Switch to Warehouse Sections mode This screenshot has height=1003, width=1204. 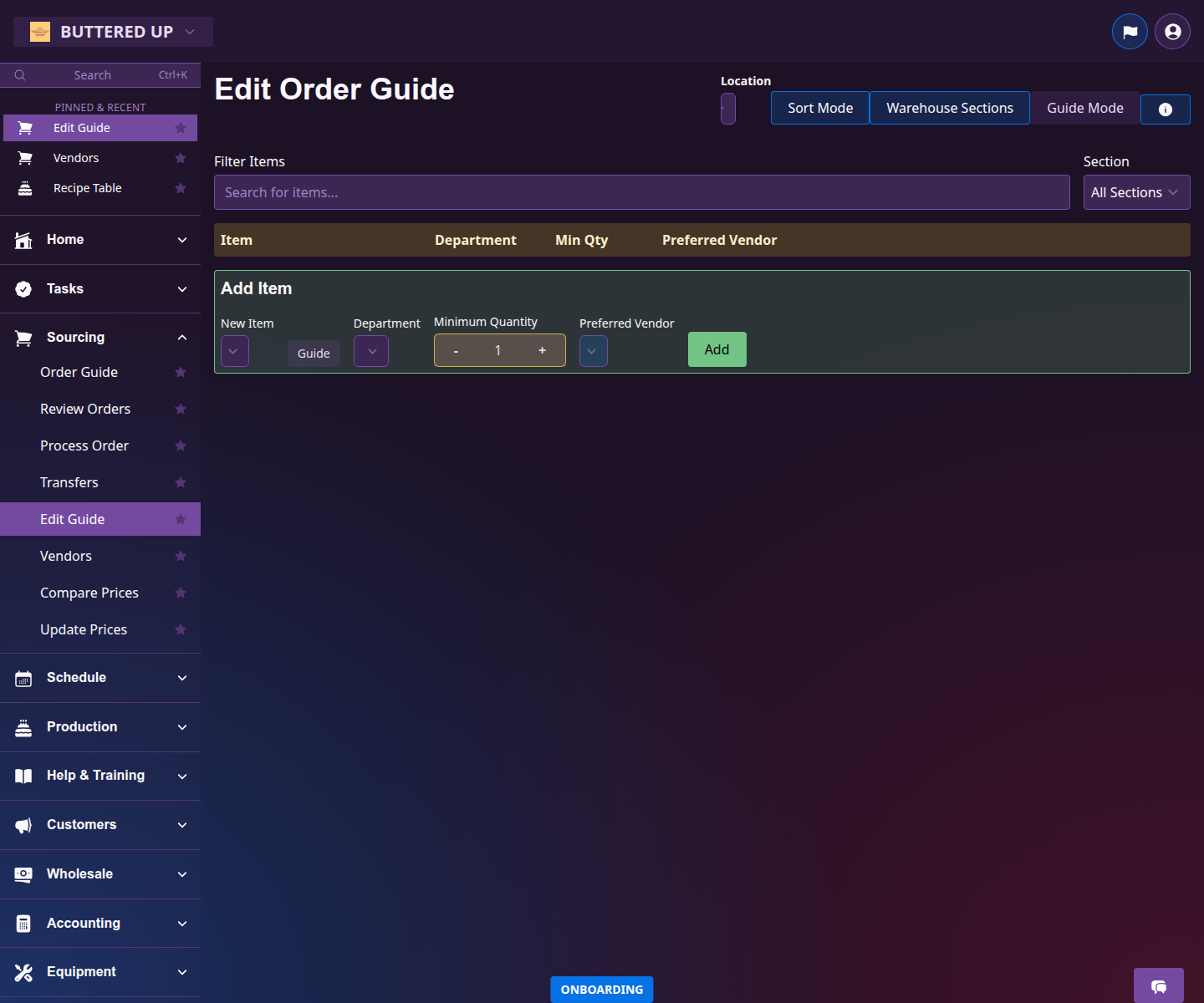point(949,108)
